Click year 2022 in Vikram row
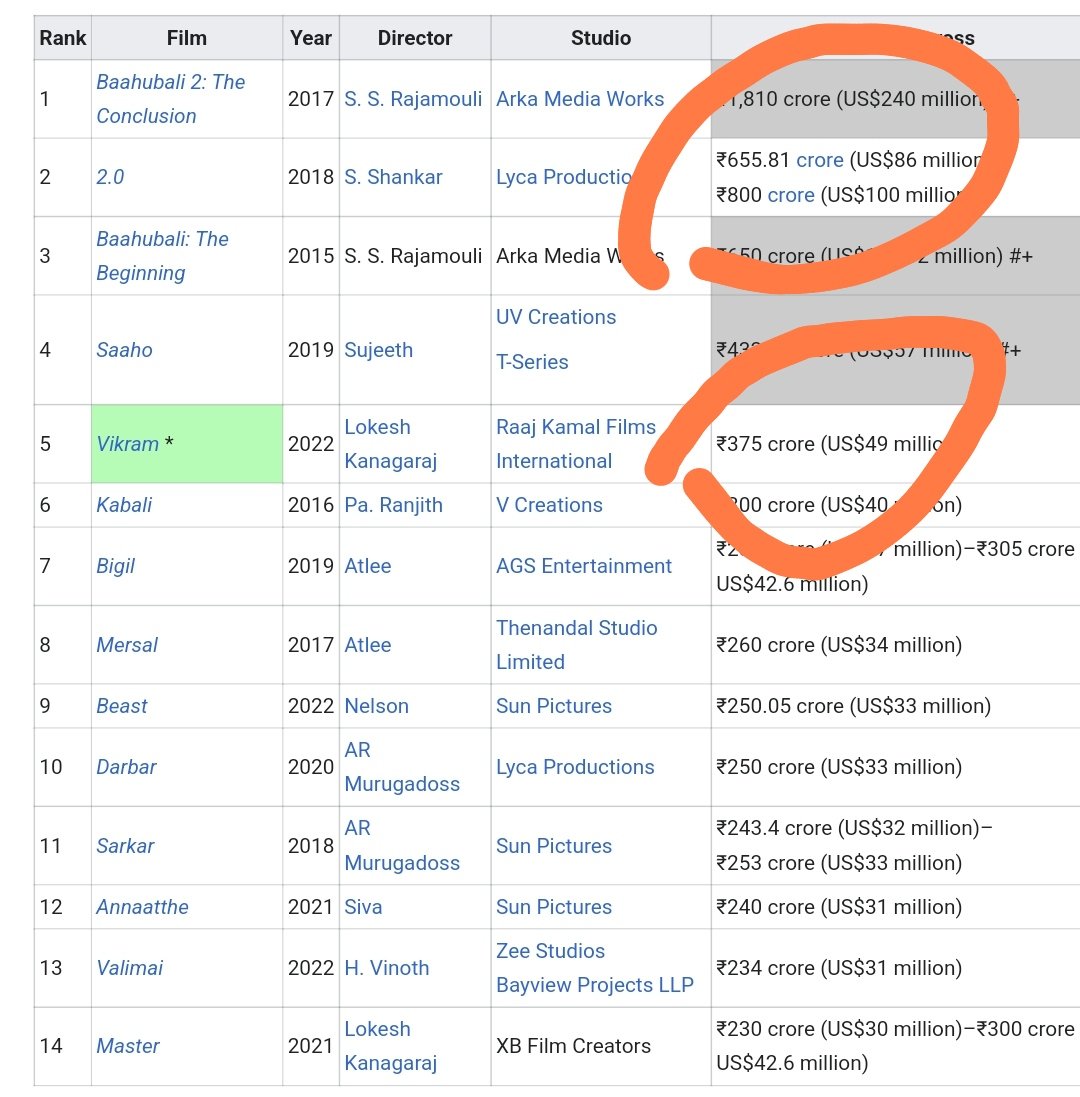The image size is (1080, 1097). point(311,444)
